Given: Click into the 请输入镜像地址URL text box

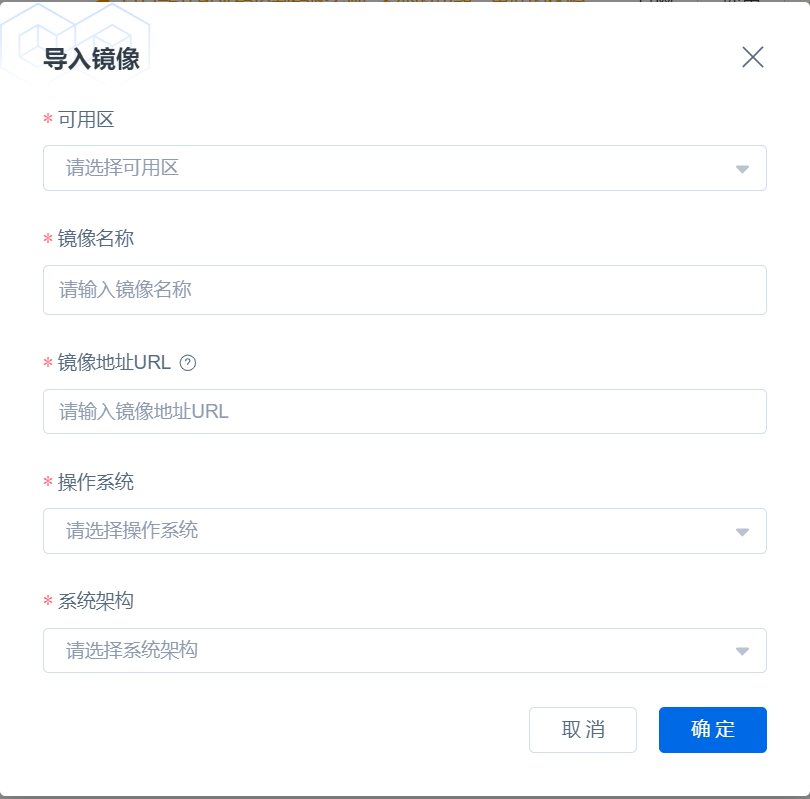Looking at the screenshot, I should (404, 411).
